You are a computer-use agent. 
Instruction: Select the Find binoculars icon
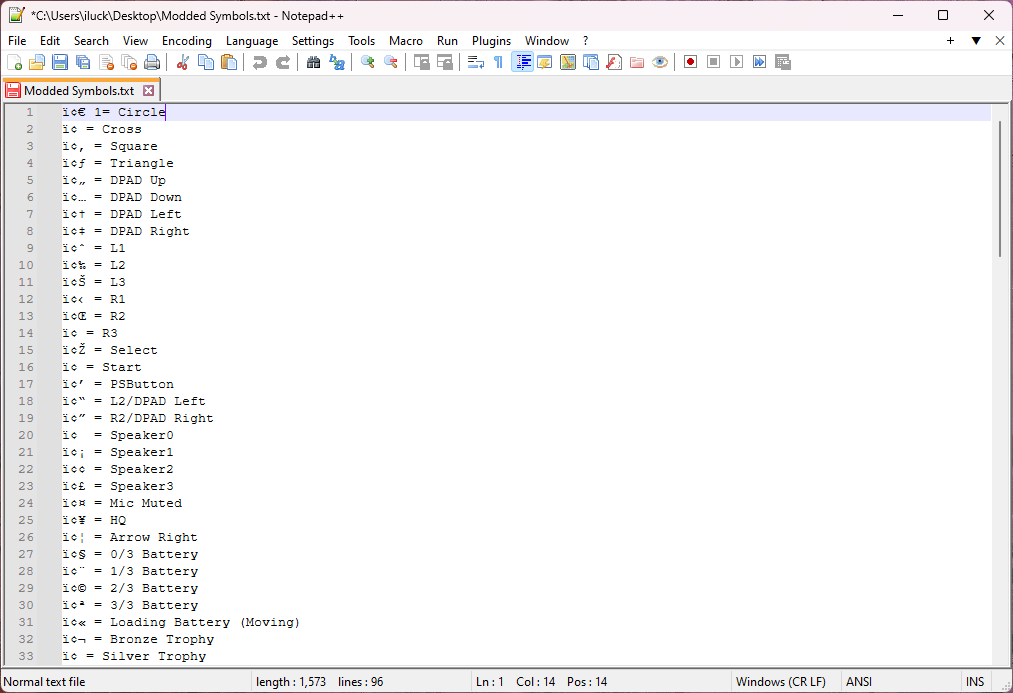click(x=312, y=61)
